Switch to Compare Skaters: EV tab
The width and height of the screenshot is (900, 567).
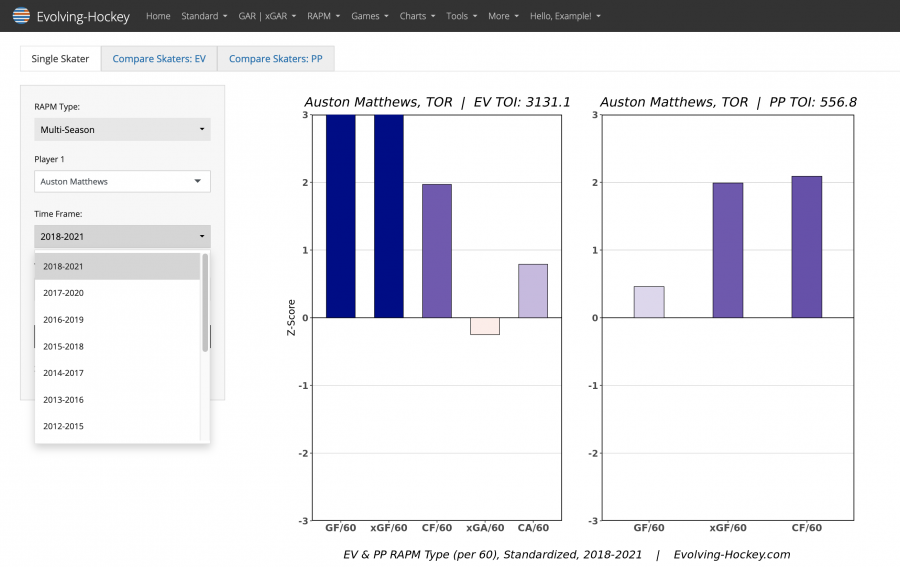[159, 59]
